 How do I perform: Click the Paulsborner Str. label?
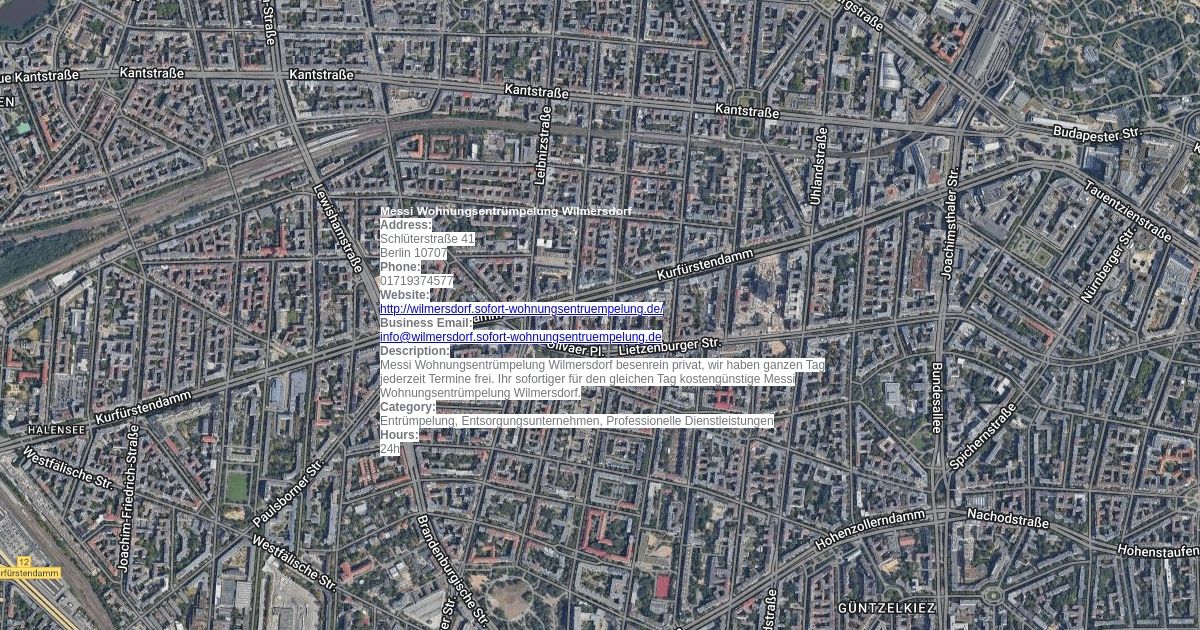click(x=289, y=493)
